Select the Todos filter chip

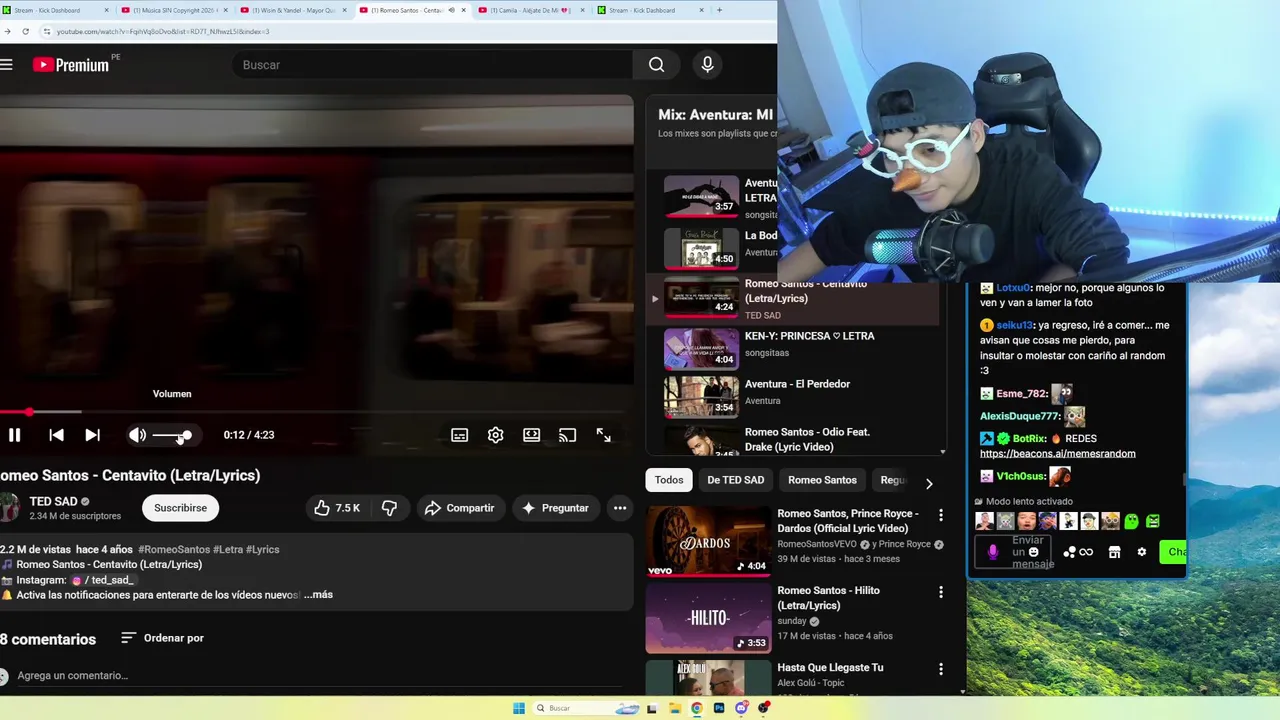[x=669, y=480]
